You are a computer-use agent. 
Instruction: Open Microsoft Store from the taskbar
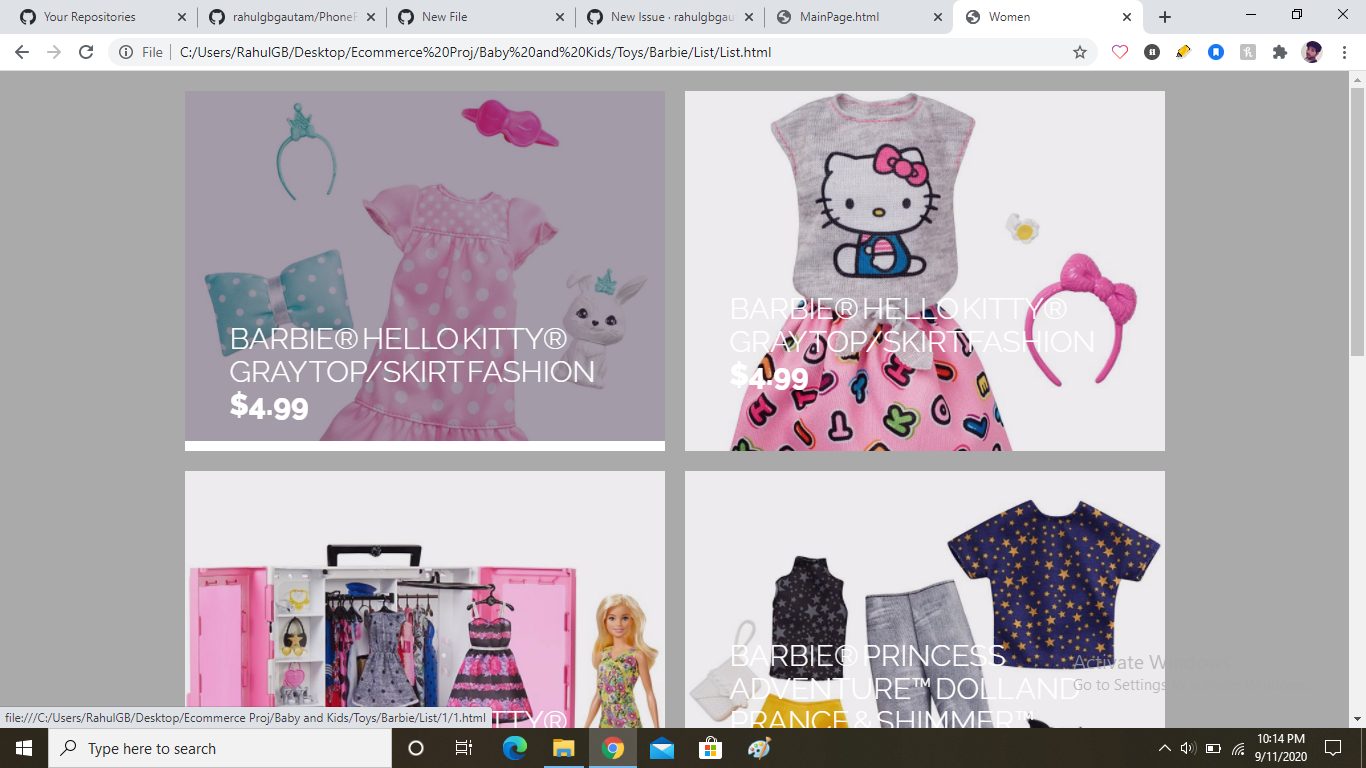coord(710,748)
